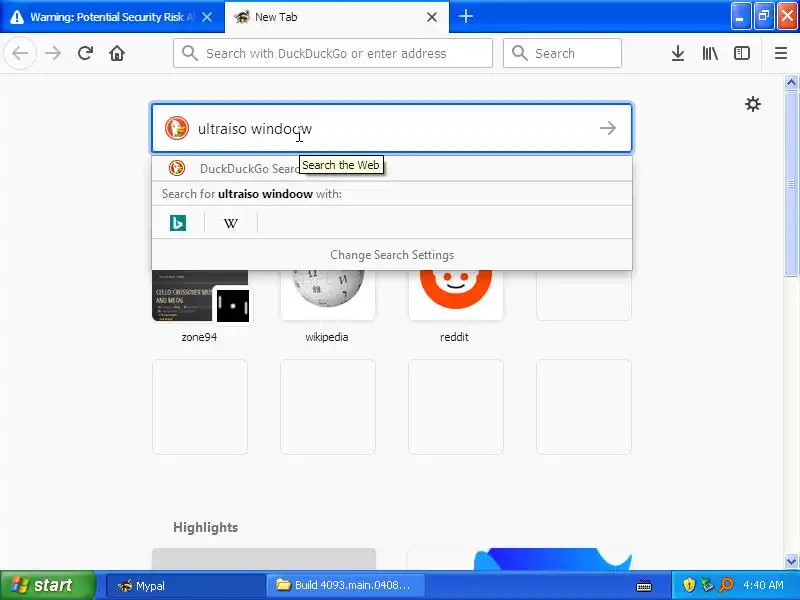Search with Bing engine icon
This screenshot has height=600, width=800.
pyautogui.click(x=178, y=223)
